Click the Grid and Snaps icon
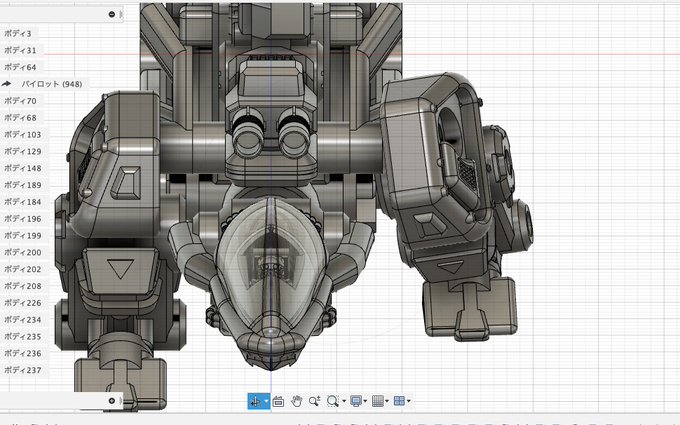680x425 pixels. click(x=378, y=401)
